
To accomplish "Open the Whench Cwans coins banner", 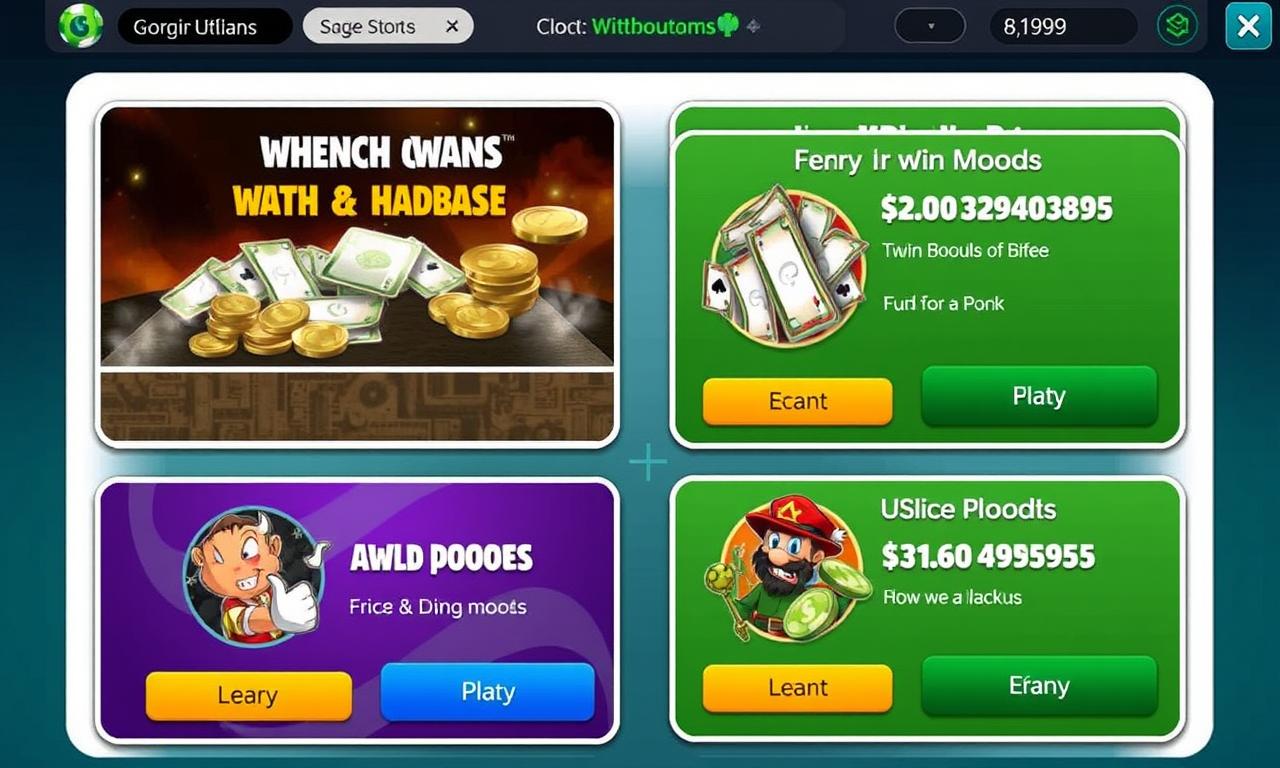I will 357,274.
